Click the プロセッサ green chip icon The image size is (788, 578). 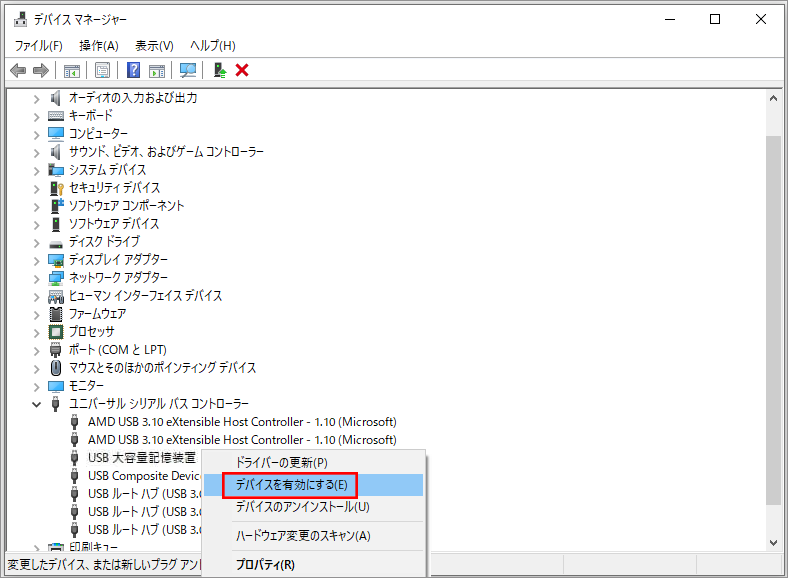[56, 332]
